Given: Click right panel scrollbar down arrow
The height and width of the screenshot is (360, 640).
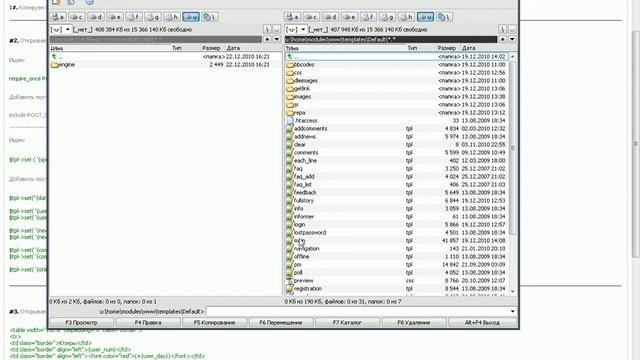Looking at the screenshot, I should [513, 291].
